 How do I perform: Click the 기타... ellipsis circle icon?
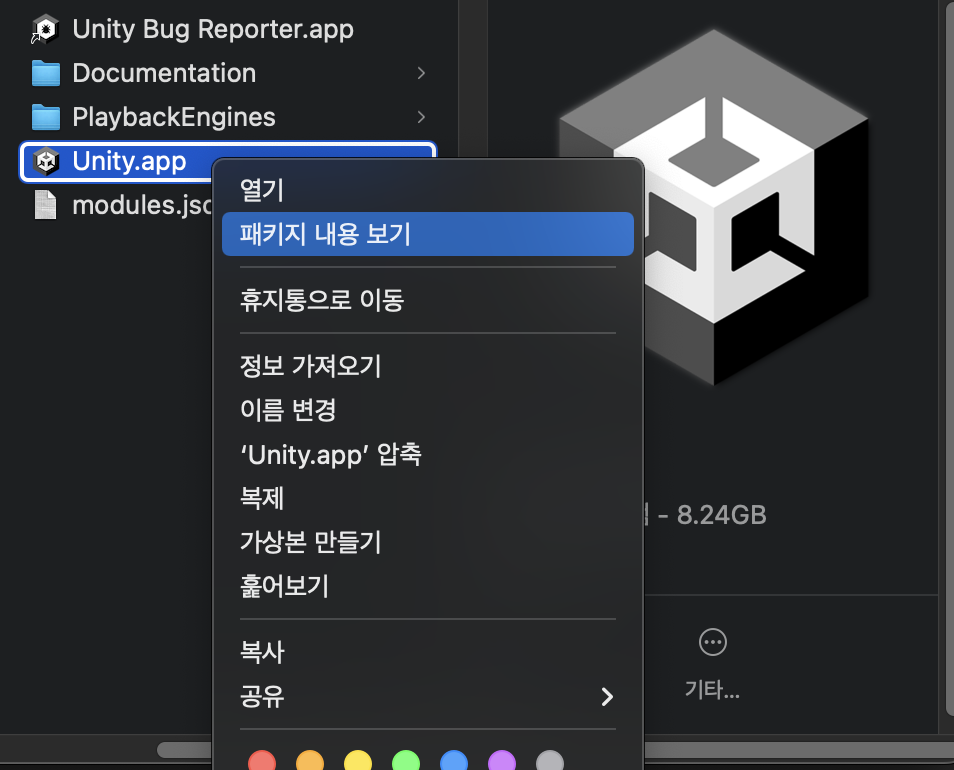click(712, 642)
